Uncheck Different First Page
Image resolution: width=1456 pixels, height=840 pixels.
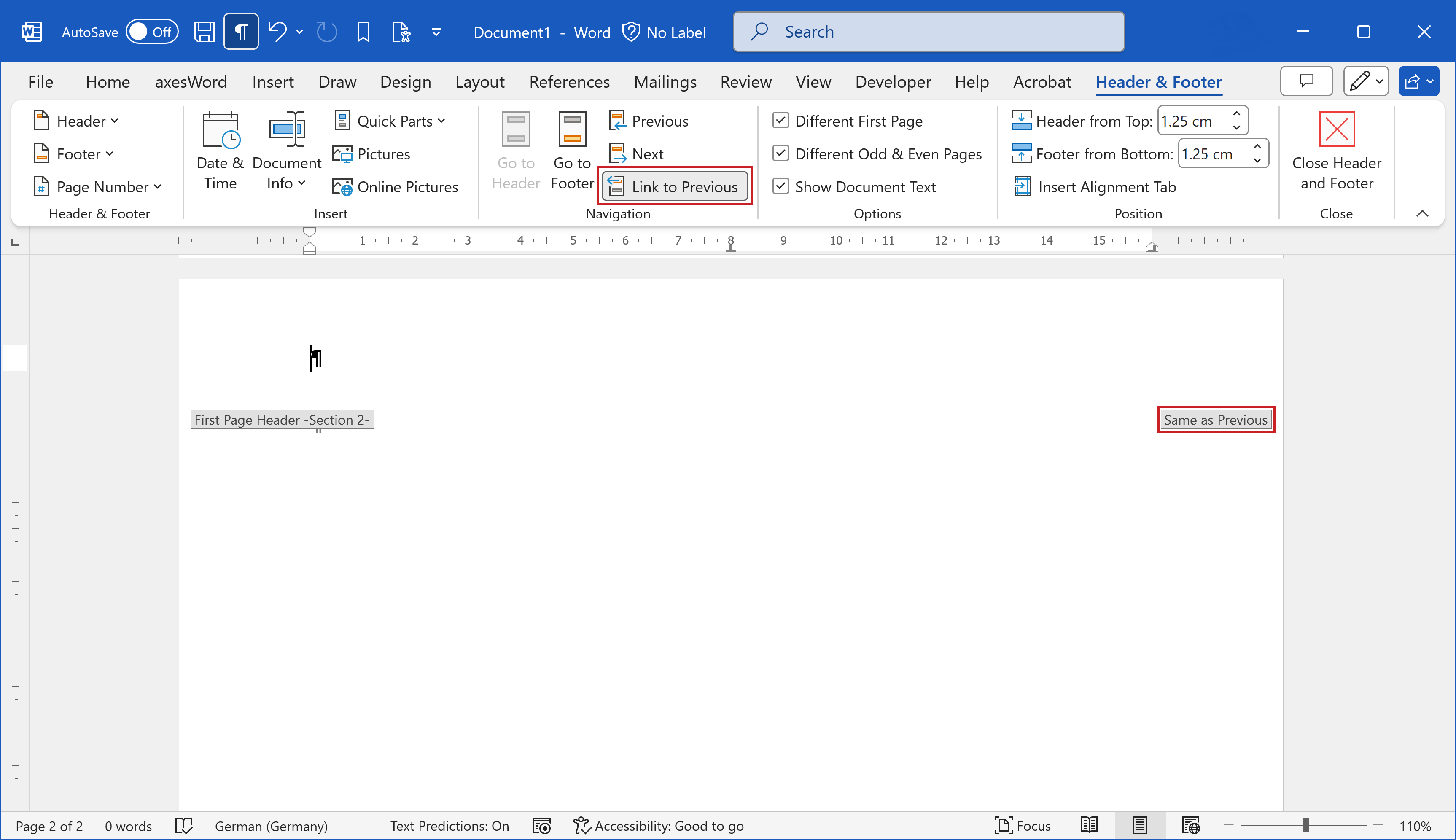(780, 121)
